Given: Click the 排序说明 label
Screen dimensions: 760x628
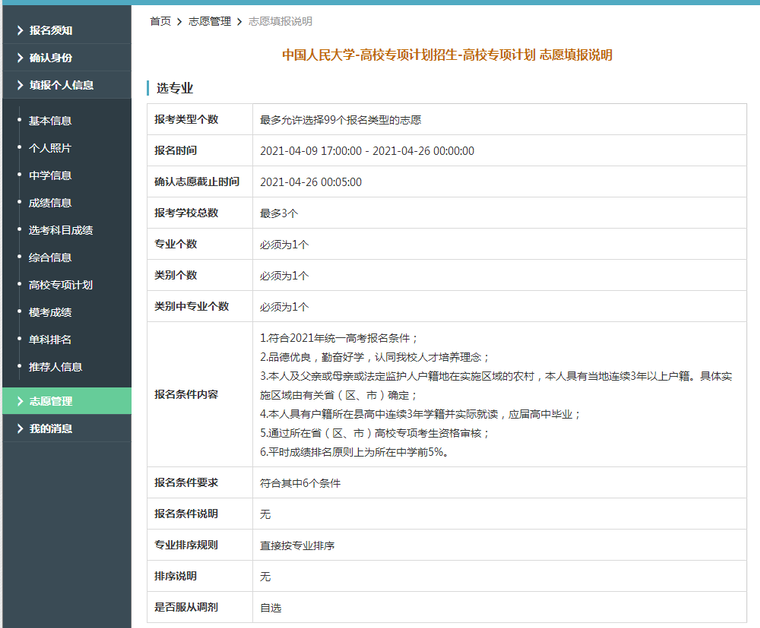Looking at the screenshot, I should pos(175,576).
